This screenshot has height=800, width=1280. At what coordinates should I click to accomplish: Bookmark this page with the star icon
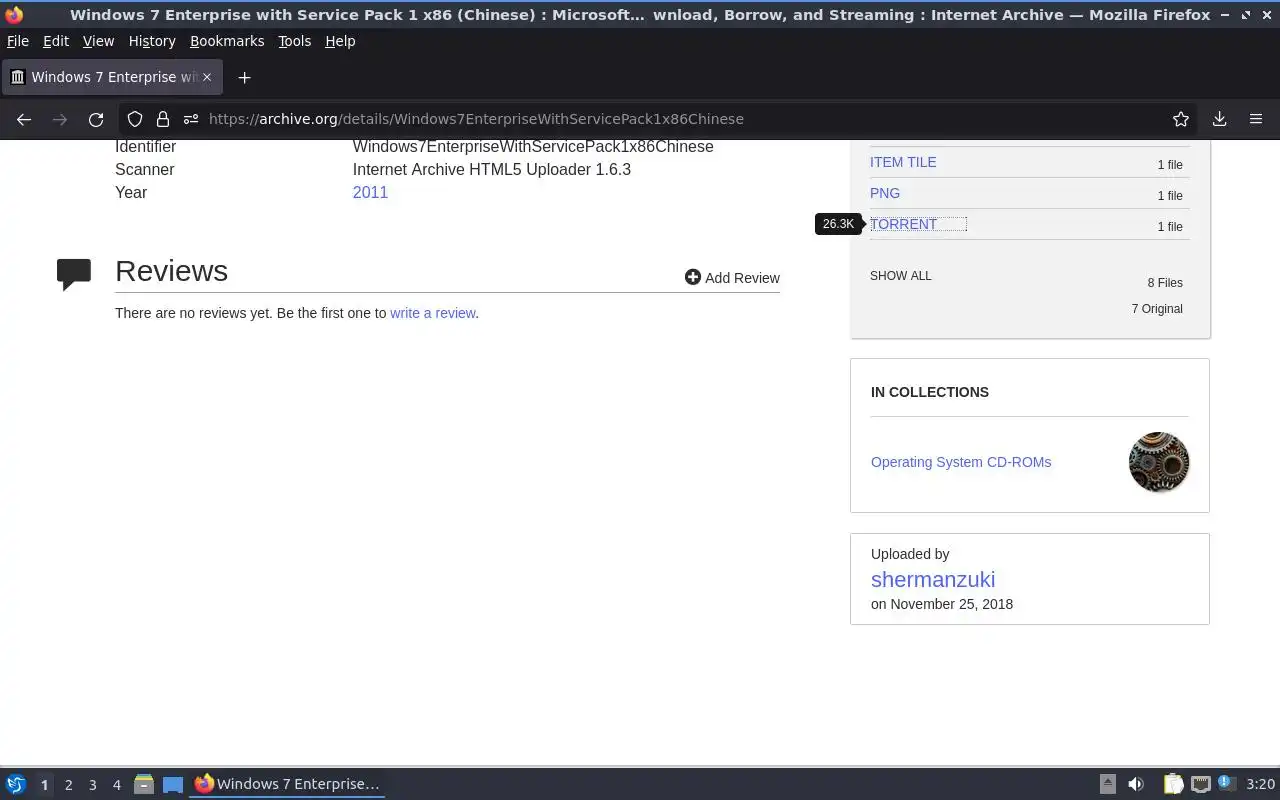(x=1181, y=119)
